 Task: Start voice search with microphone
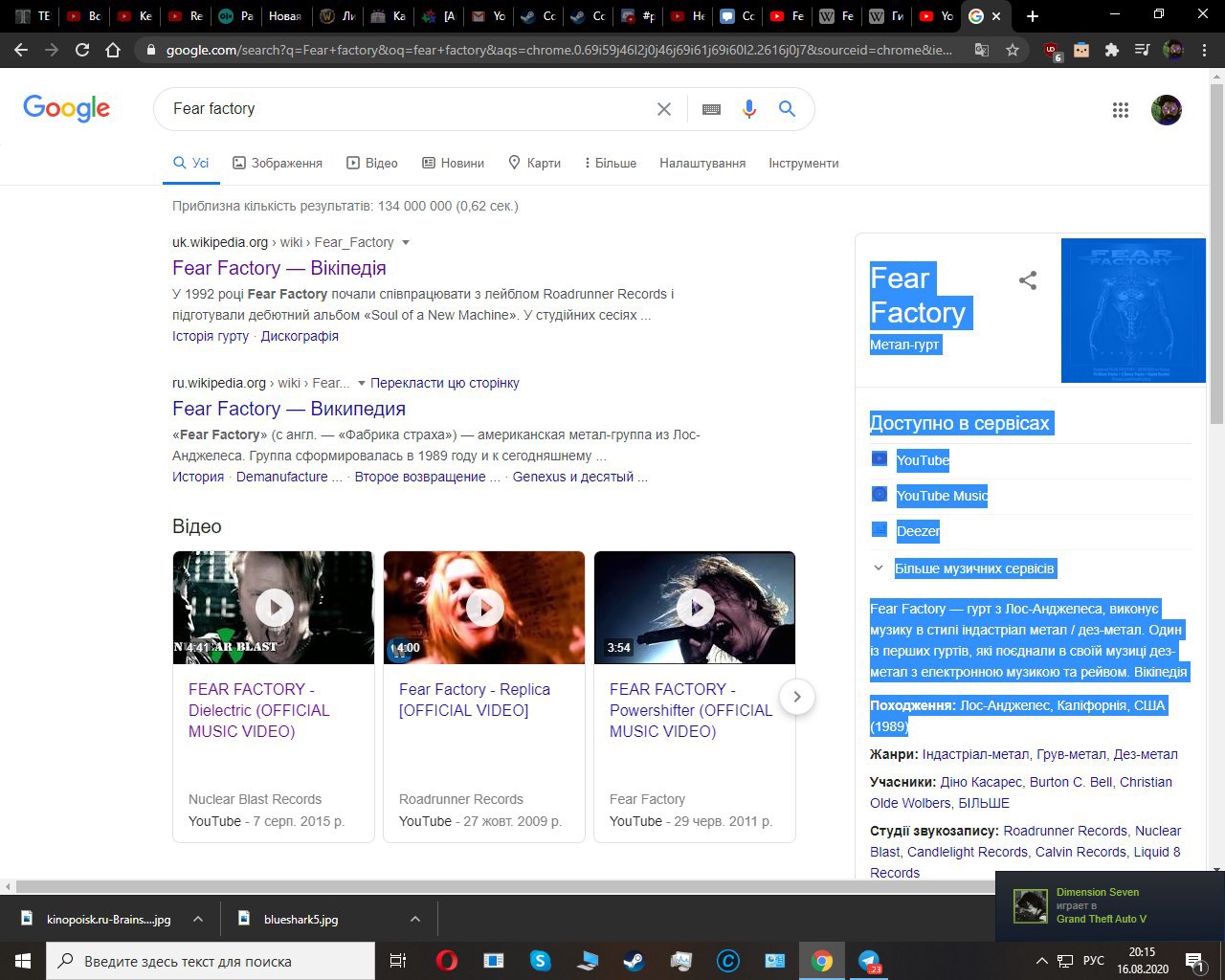(x=749, y=109)
